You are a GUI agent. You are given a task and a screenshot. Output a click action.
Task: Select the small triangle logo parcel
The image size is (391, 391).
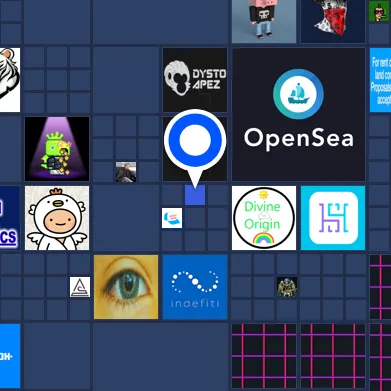80,287
